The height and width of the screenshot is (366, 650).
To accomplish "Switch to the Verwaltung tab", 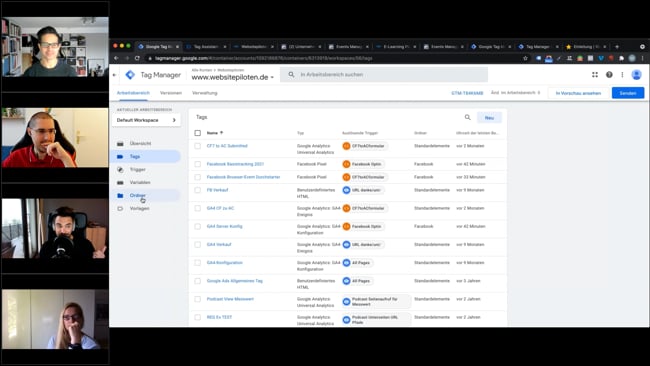I will (205, 93).
